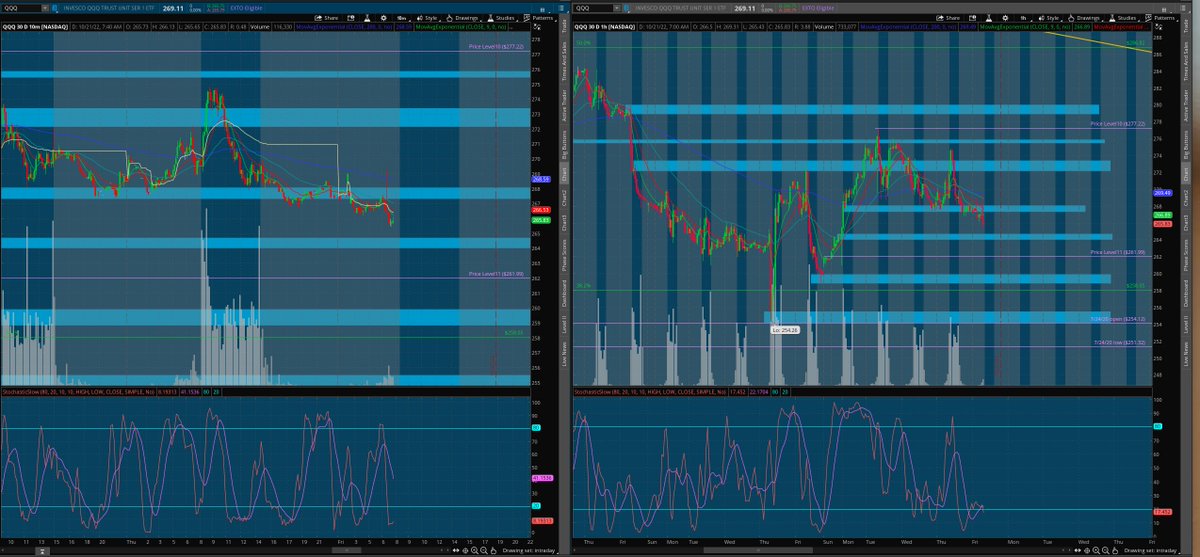Viewport: 1200px width, 557px height.
Task: Click Price Level11 label in right chart
Action: [x=1117, y=253]
